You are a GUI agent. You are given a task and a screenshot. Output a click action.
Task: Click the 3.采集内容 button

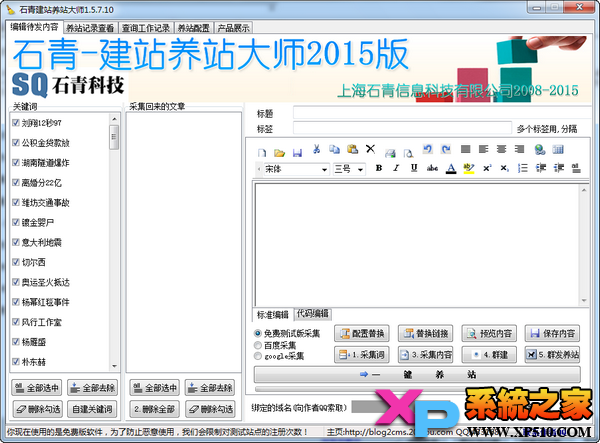coord(426,355)
